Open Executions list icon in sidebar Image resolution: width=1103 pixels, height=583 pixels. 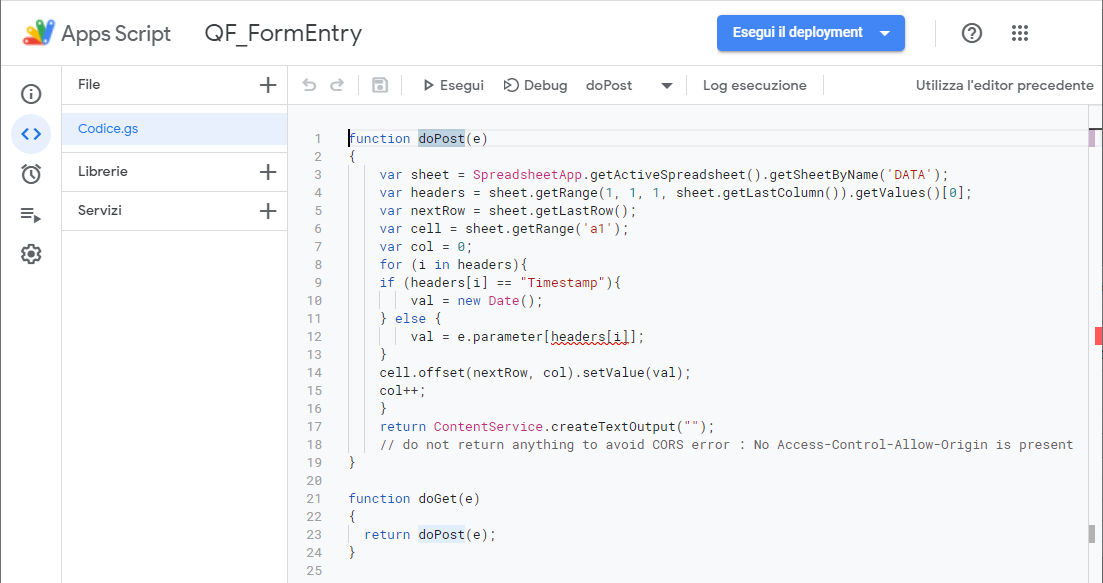tap(31, 214)
